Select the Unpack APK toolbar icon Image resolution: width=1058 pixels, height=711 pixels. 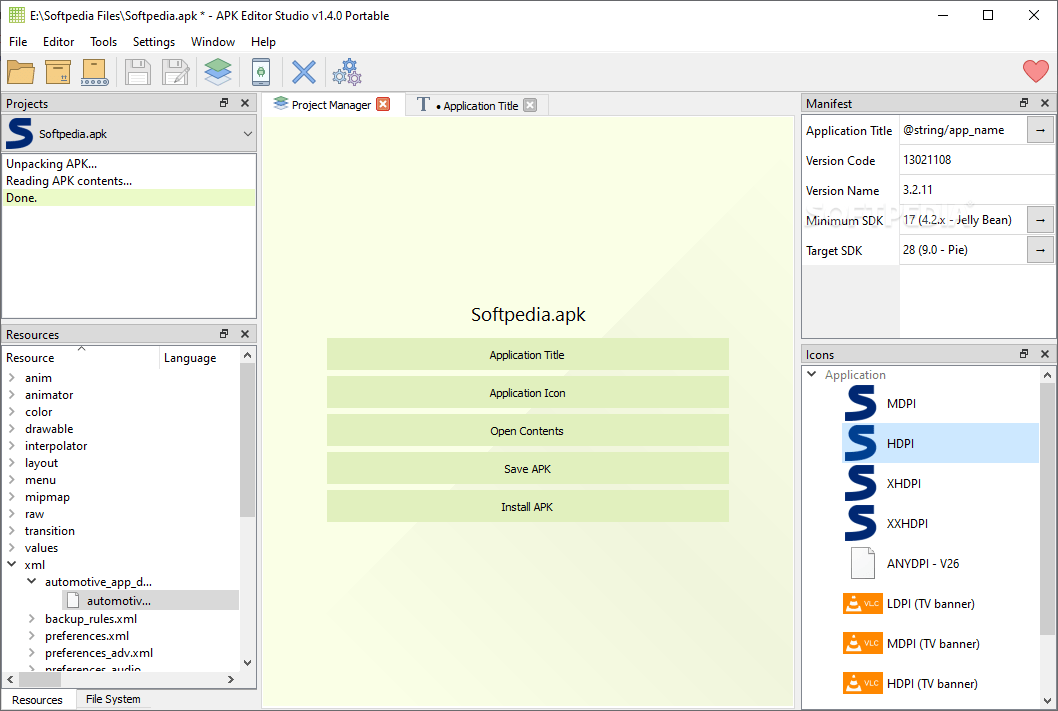pos(57,72)
